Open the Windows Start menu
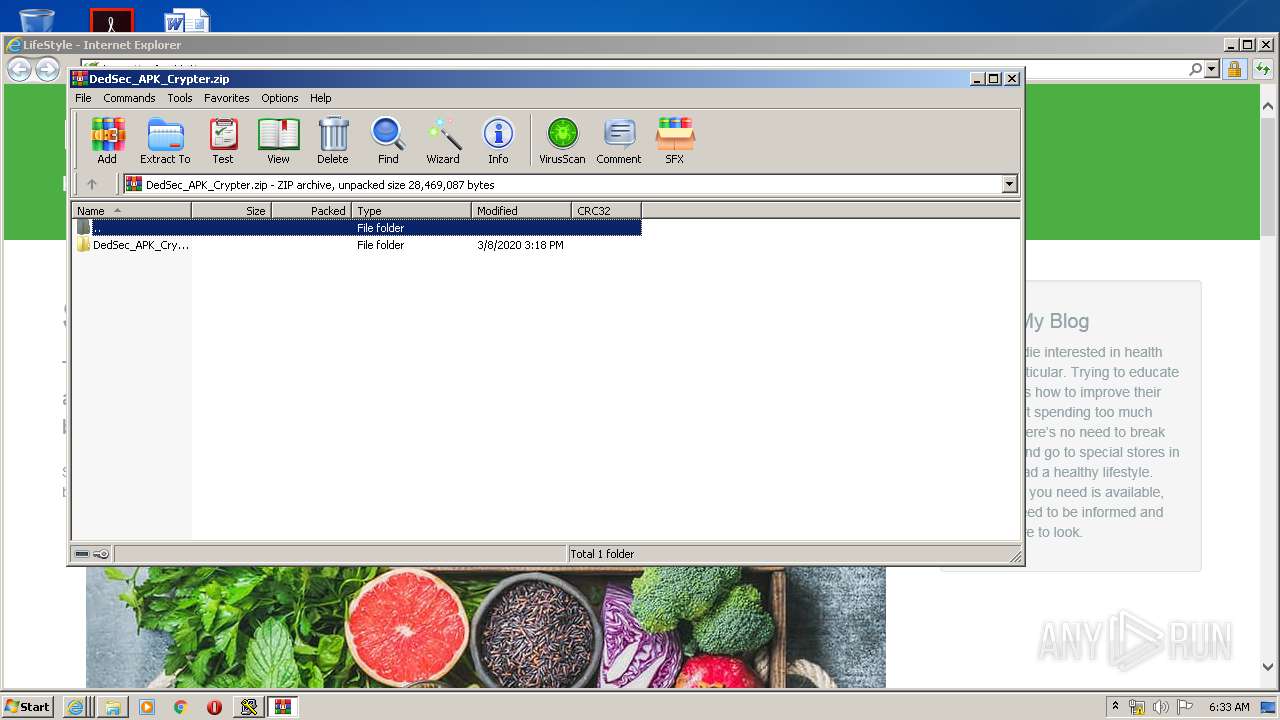Image resolution: width=1280 pixels, height=720 pixels. 28,706
